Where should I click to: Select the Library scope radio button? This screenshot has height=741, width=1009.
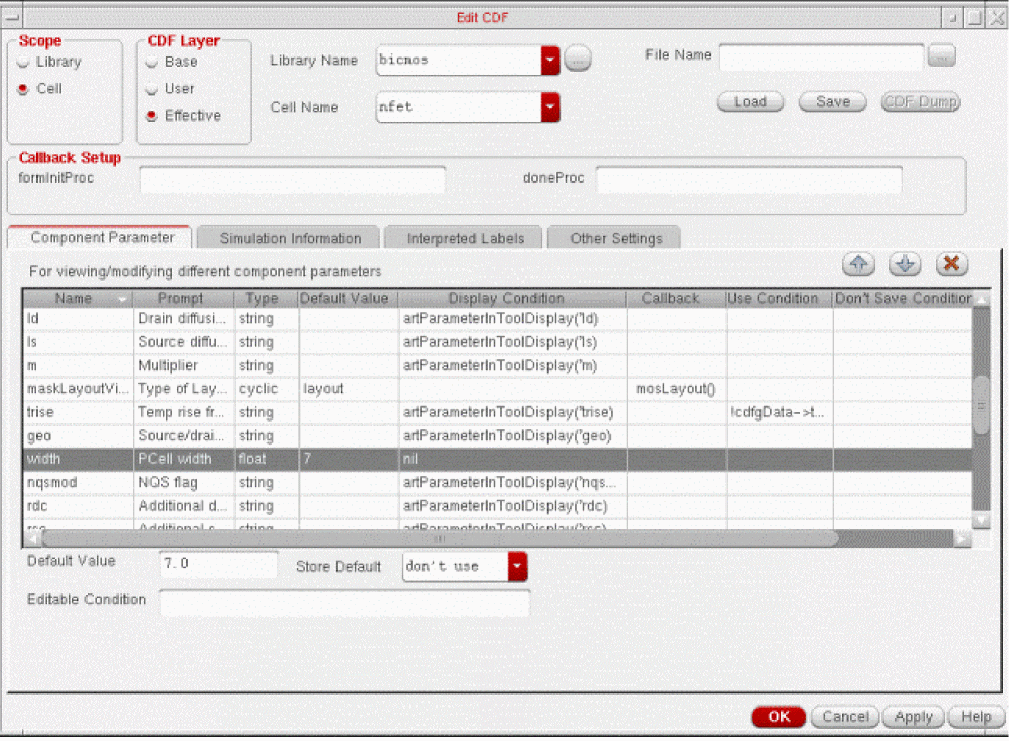(x=23, y=62)
